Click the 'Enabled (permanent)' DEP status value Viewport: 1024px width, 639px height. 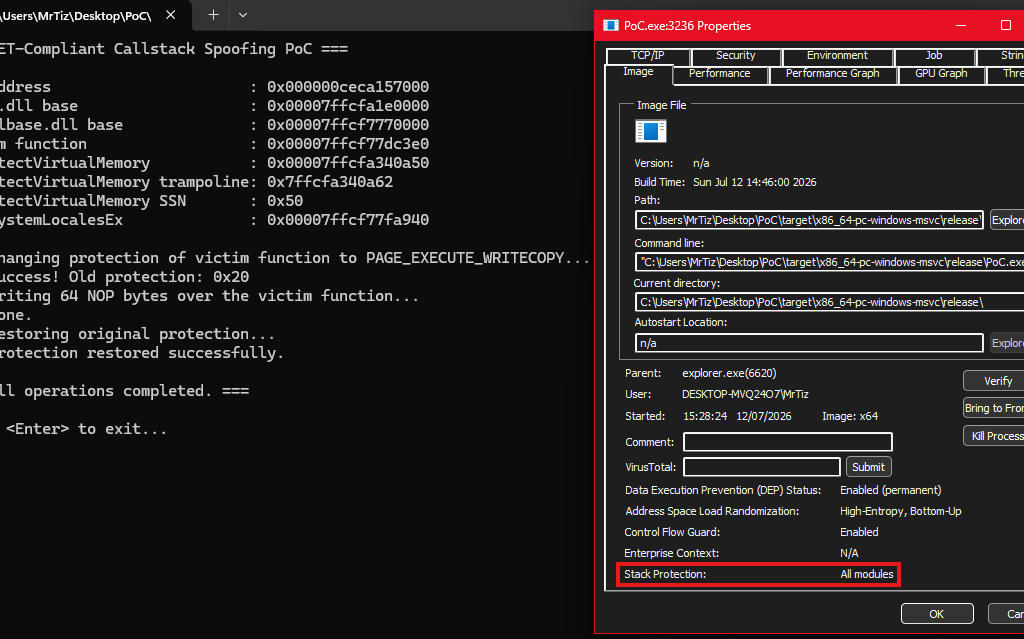[891, 490]
